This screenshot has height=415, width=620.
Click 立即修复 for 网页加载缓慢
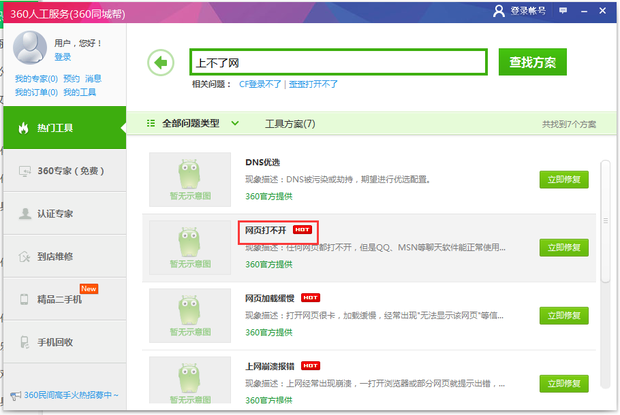[565, 315]
